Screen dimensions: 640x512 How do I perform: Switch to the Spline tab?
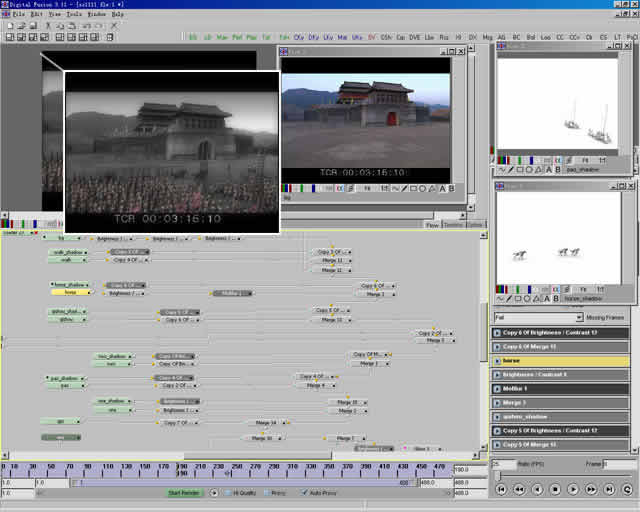475,225
